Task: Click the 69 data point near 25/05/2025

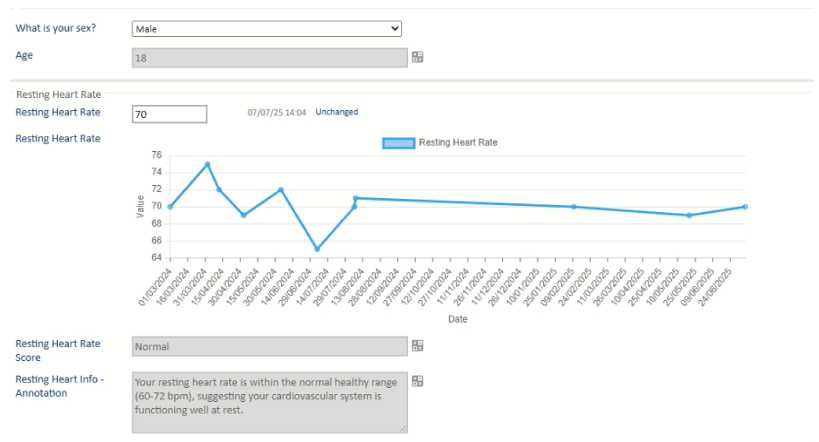Action: click(689, 215)
